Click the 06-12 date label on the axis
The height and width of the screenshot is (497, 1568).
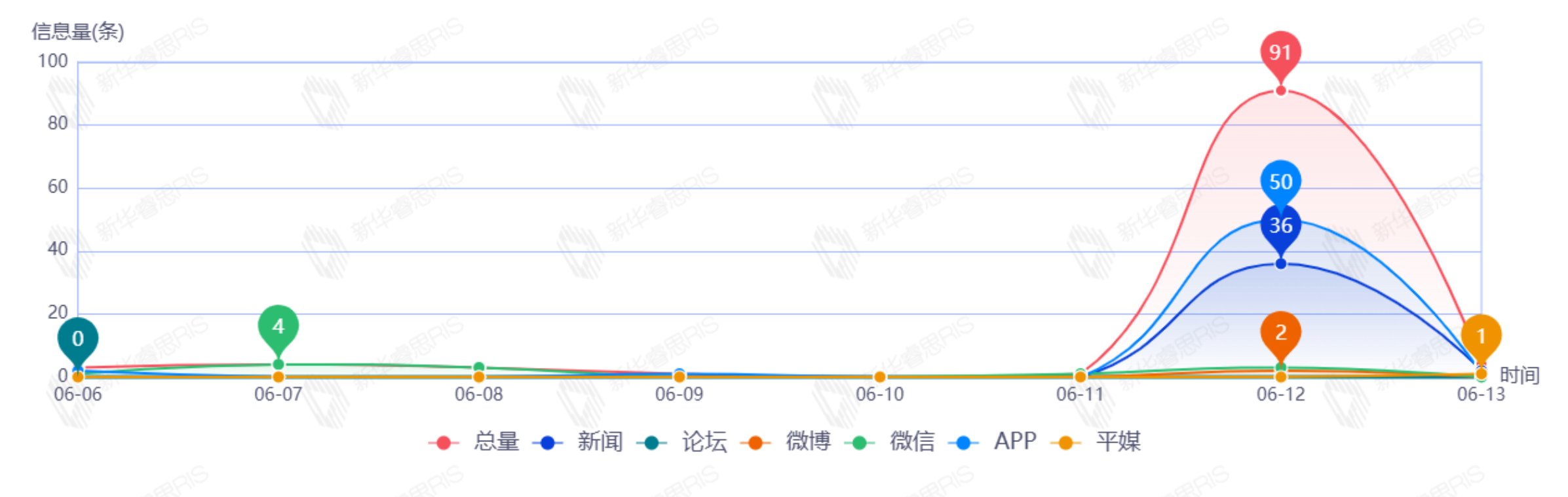(x=1280, y=394)
